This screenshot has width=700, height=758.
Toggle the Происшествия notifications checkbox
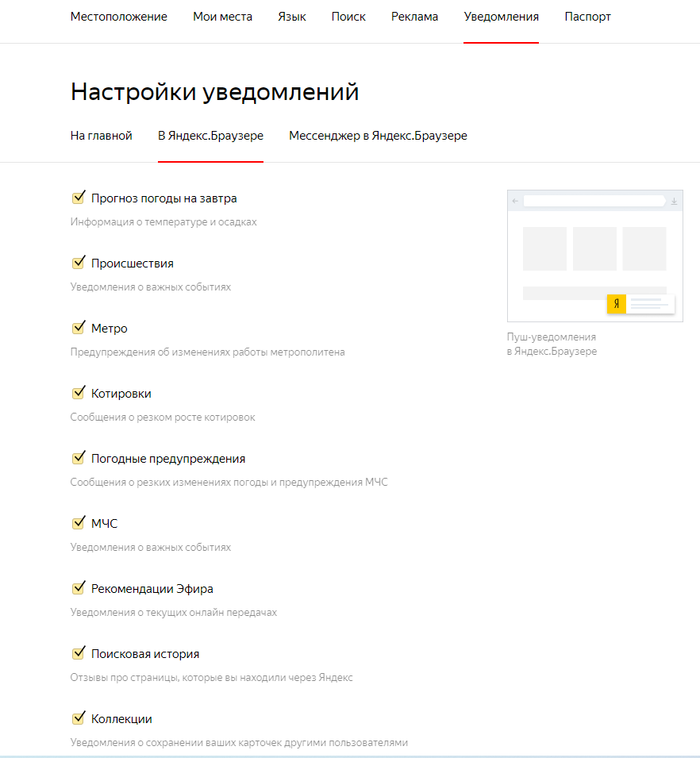click(78, 263)
